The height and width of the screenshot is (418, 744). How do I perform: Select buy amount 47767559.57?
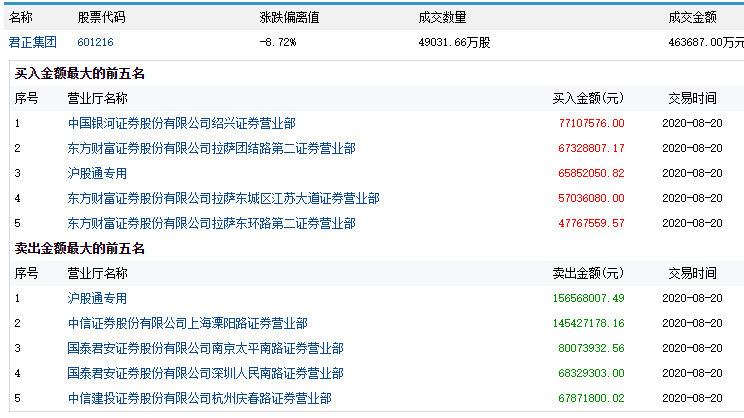click(x=591, y=223)
